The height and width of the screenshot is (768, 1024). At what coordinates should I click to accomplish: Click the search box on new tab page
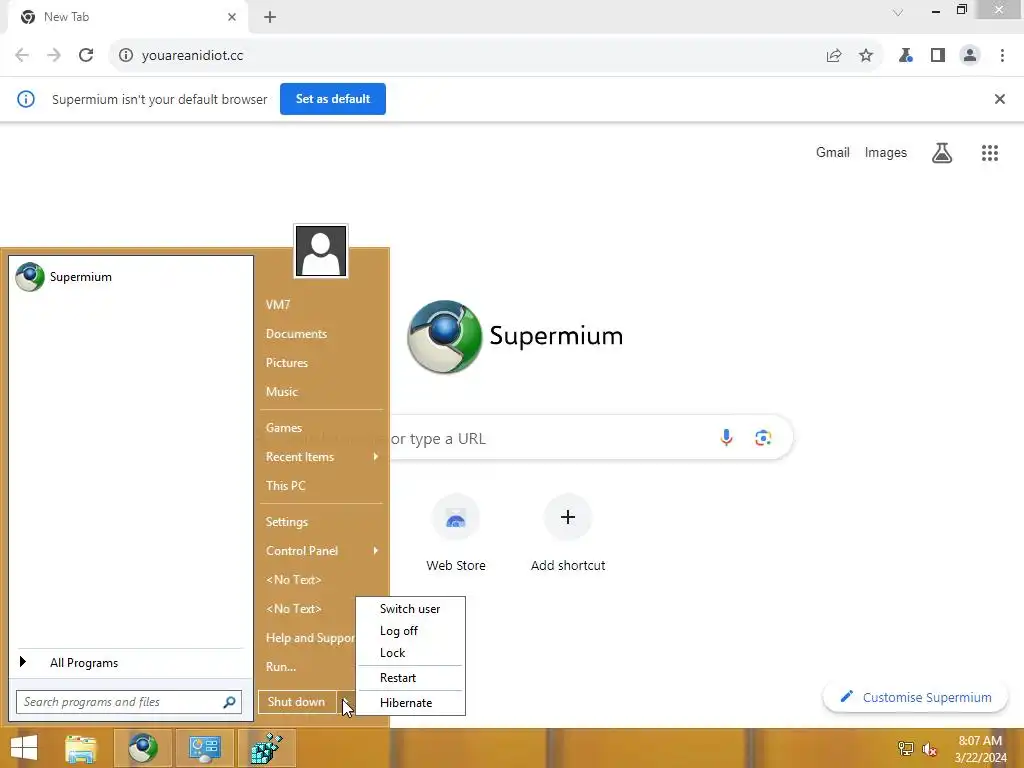tap(591, 438)
